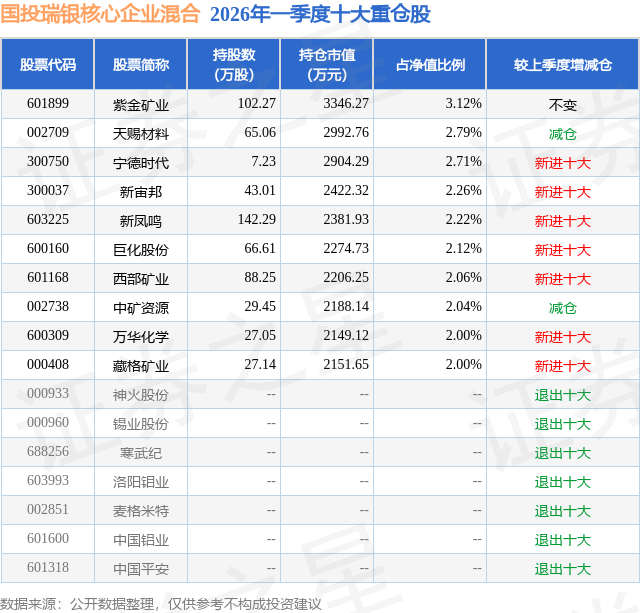Click stock name 巨化股份
The image size is (640, 613).
141,249
